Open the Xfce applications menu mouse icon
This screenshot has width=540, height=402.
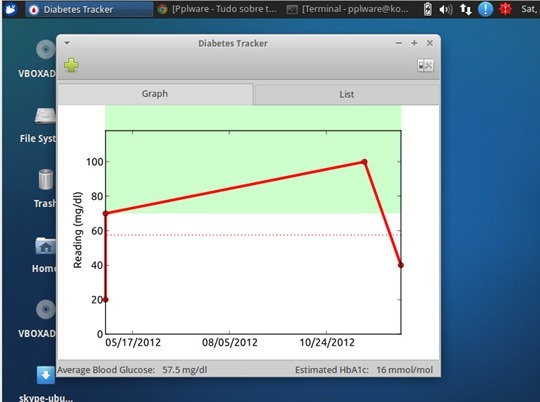click(10, 9)
